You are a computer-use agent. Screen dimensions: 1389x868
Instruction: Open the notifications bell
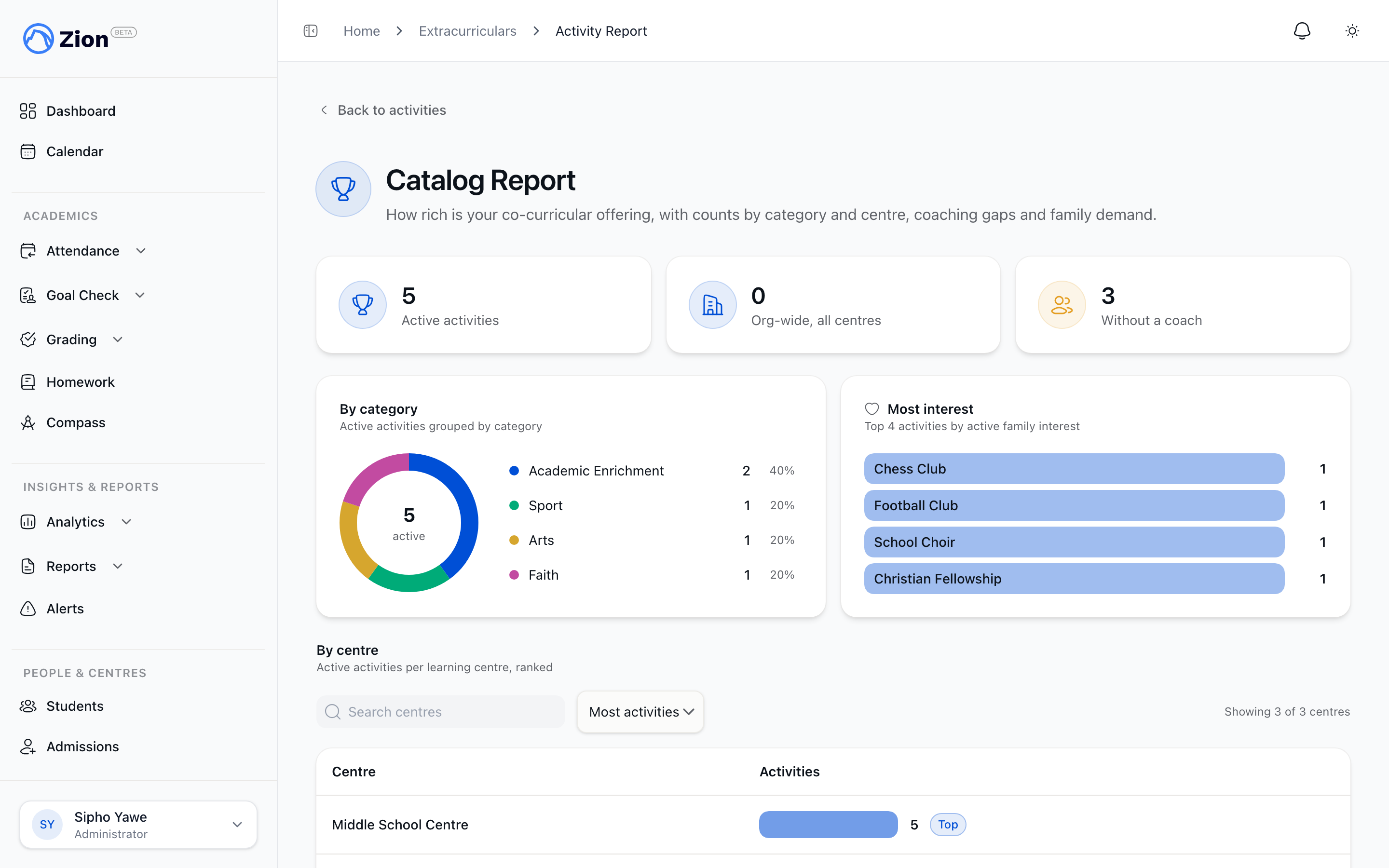tap(1302, 31)
